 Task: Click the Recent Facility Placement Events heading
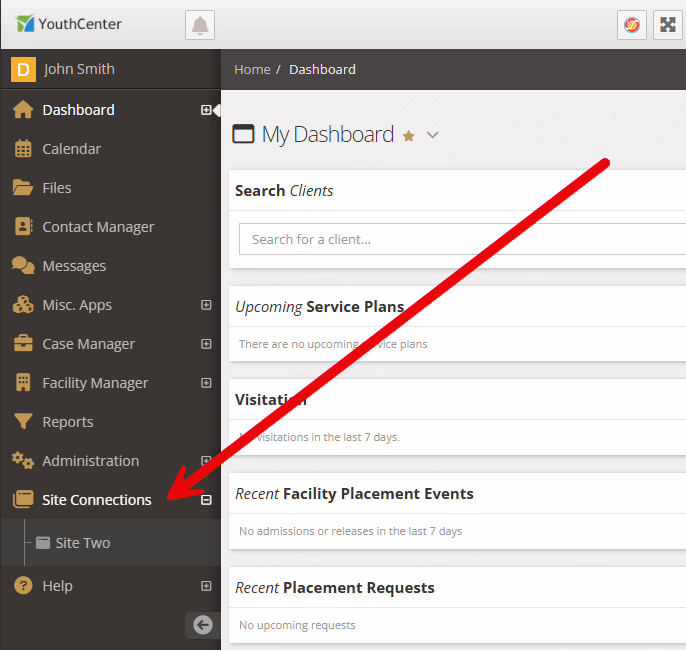coord(354,493)
